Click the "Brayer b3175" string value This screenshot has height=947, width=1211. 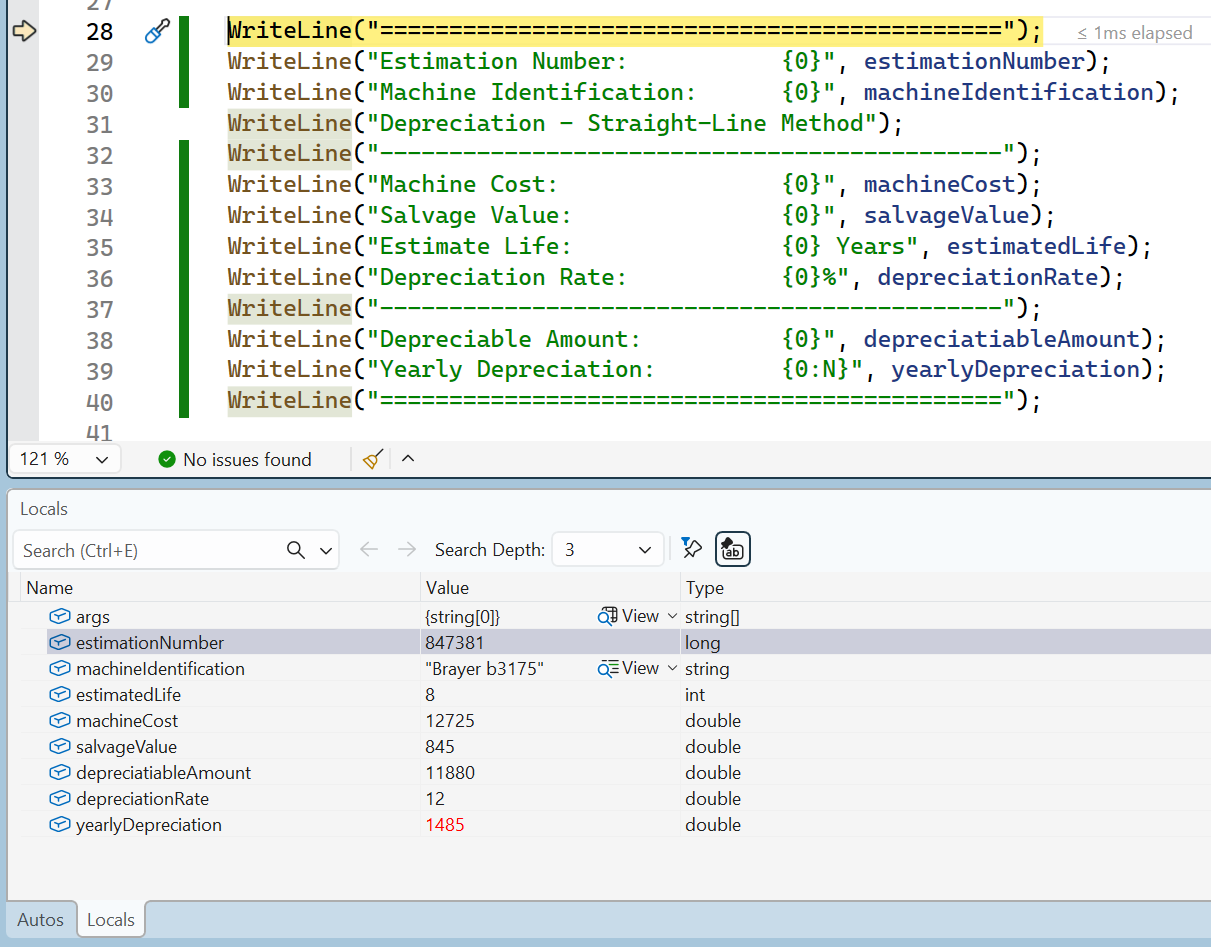(484, 669)
